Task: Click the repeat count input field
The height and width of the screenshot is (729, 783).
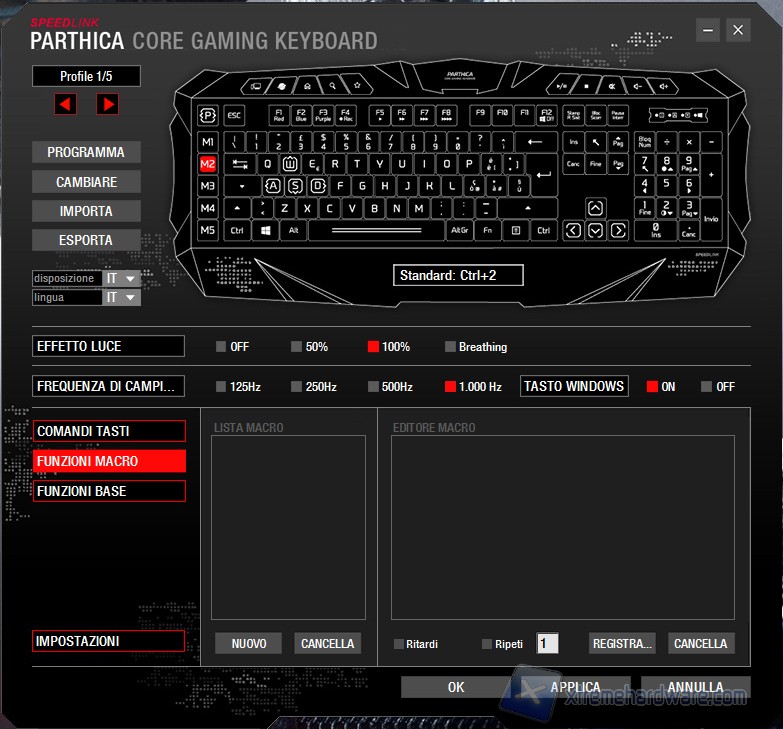Action: pyautogui.click(x=547, y=644)
